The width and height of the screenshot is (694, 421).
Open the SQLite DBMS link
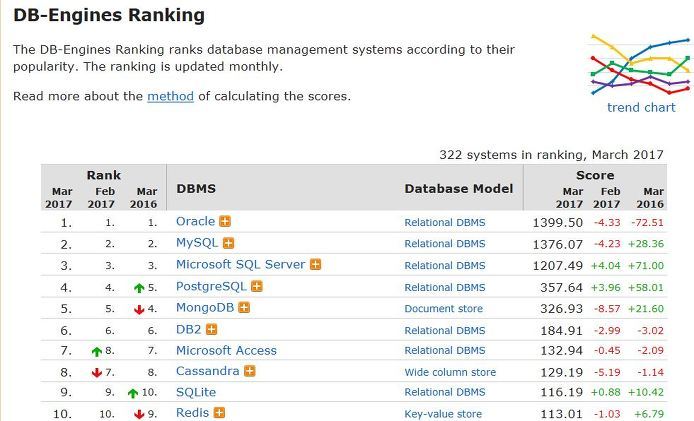click(196, 392)
